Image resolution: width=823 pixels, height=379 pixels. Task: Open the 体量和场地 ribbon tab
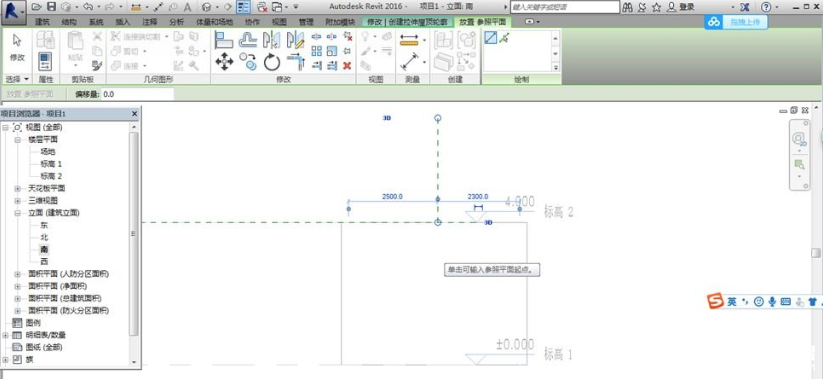(214, 22)
